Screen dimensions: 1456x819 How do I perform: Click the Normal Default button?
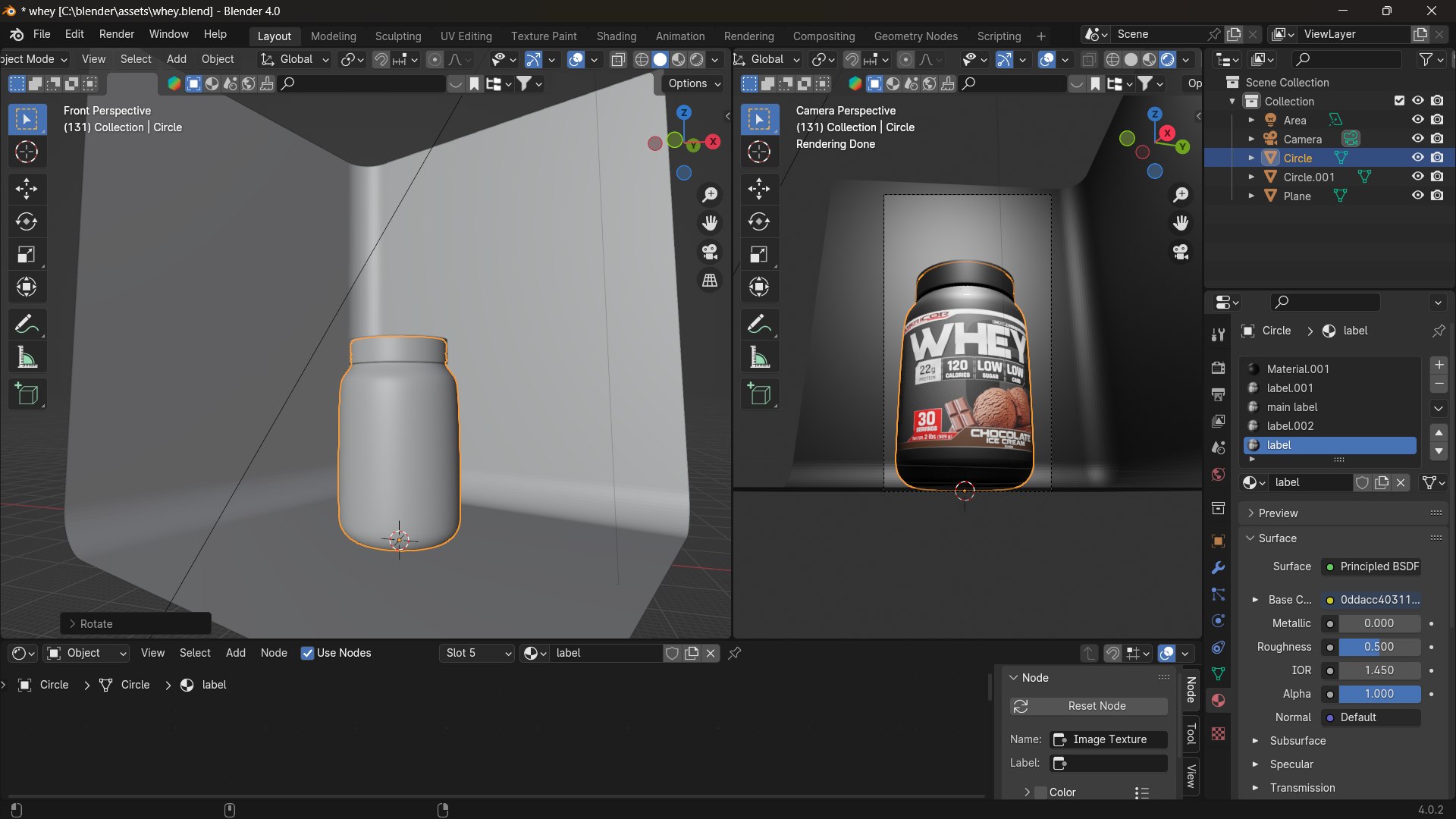pos(1371,717)
